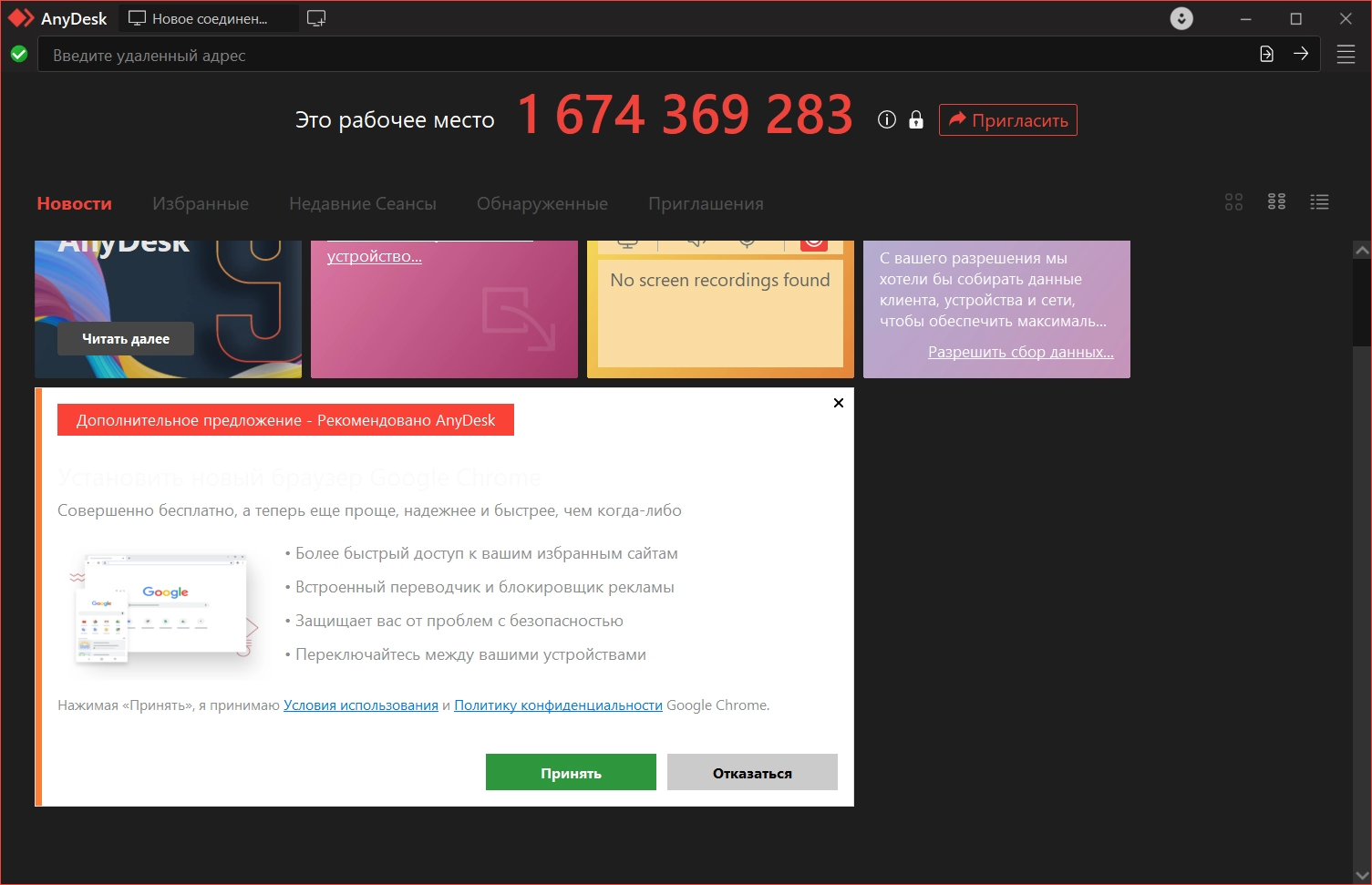
Task: Click the AnyDesk logo icon
Action: [x=21, y=18]
